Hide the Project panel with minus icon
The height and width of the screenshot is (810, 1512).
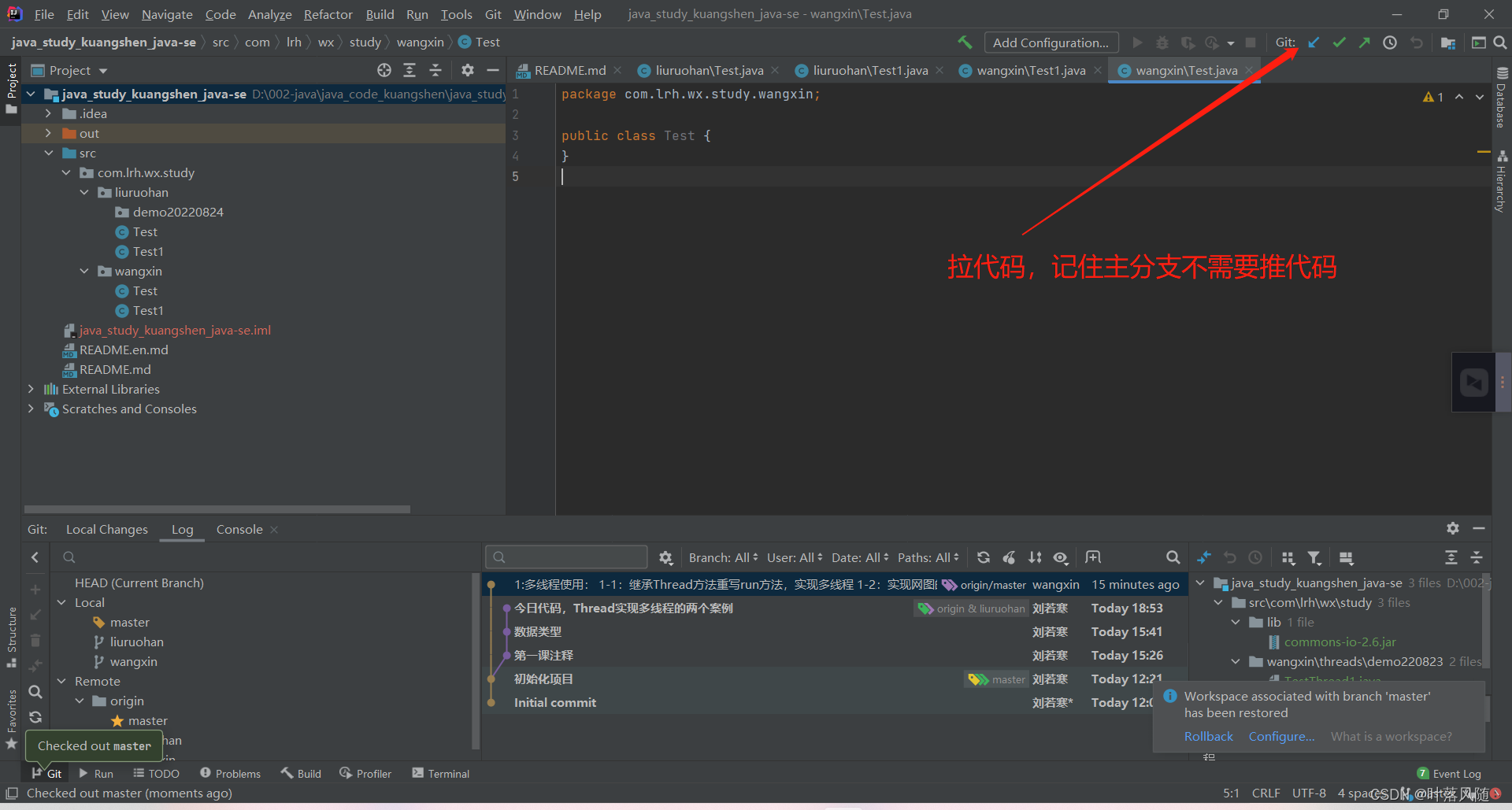493,70
